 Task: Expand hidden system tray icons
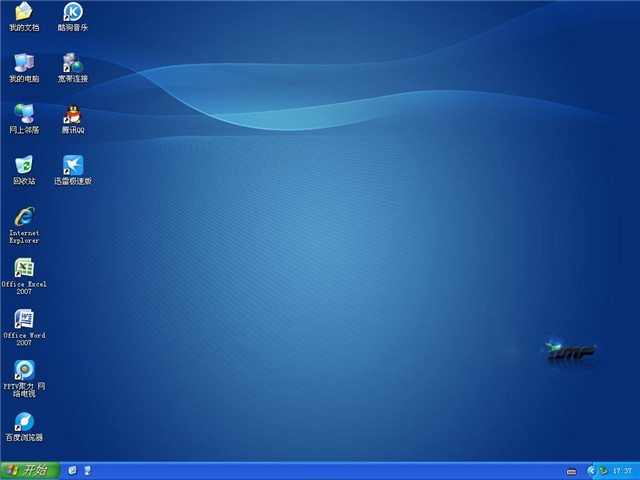[591, 471]
